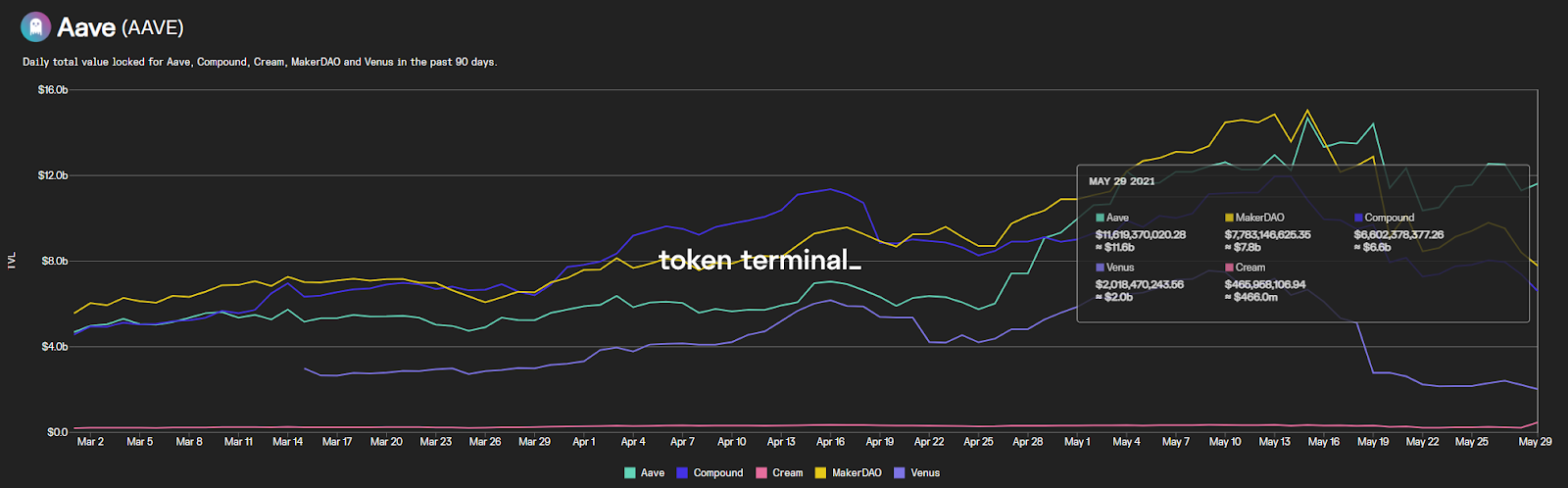Click the $0.0 y-axis label

click(57, 431)
